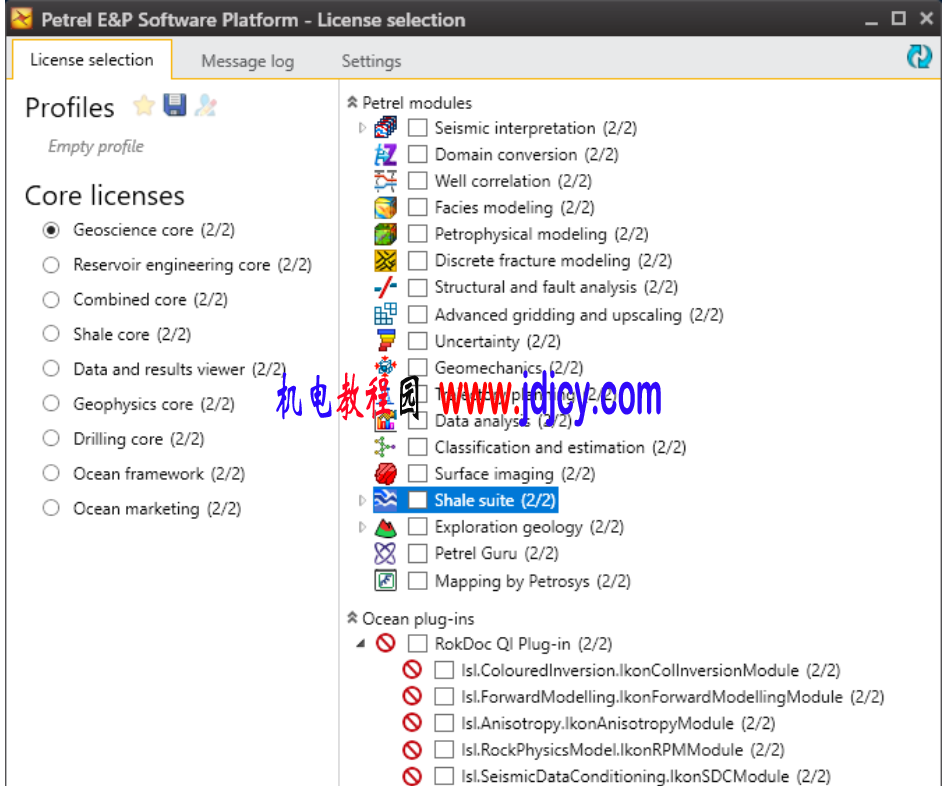Select the Surface imaging module label
948x786 pixels.
(515, 474)
